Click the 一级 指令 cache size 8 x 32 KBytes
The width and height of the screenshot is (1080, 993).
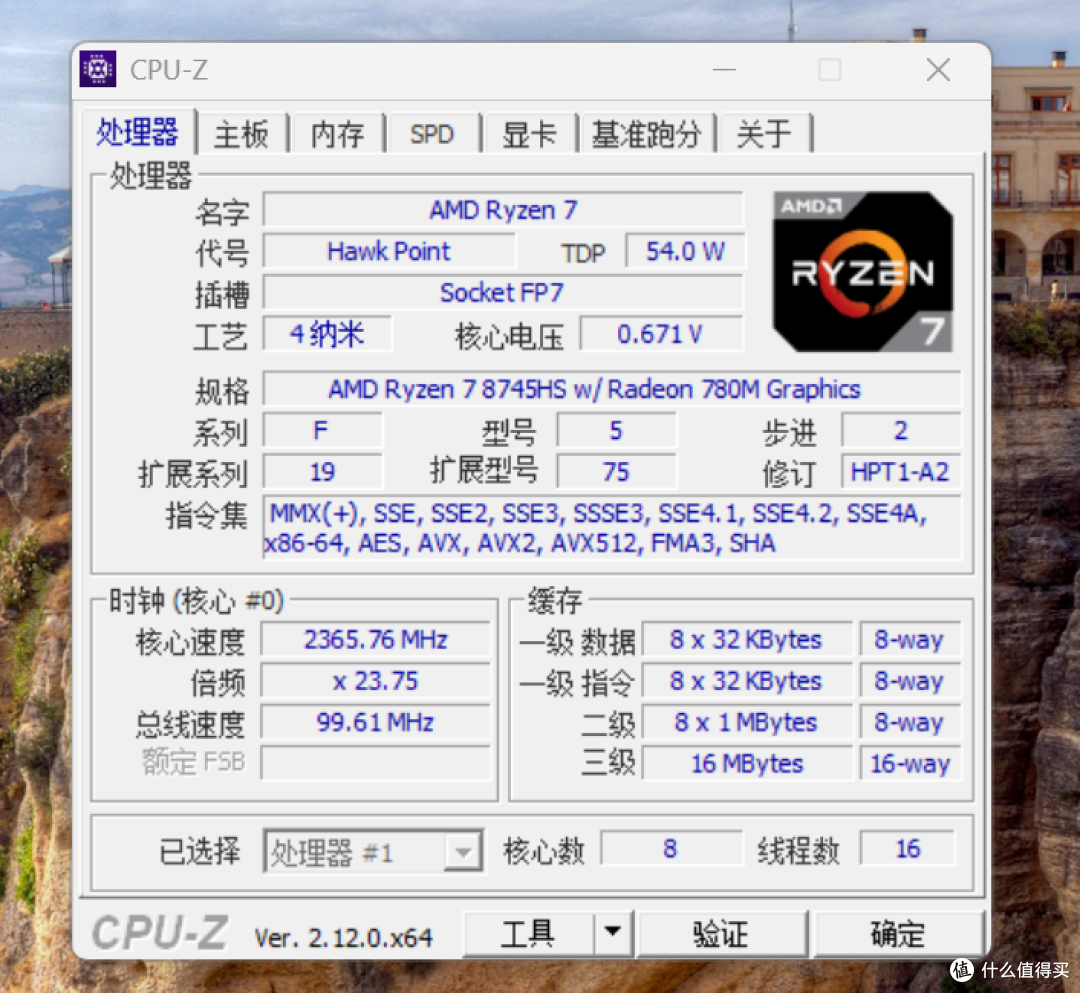click(747, 681)
